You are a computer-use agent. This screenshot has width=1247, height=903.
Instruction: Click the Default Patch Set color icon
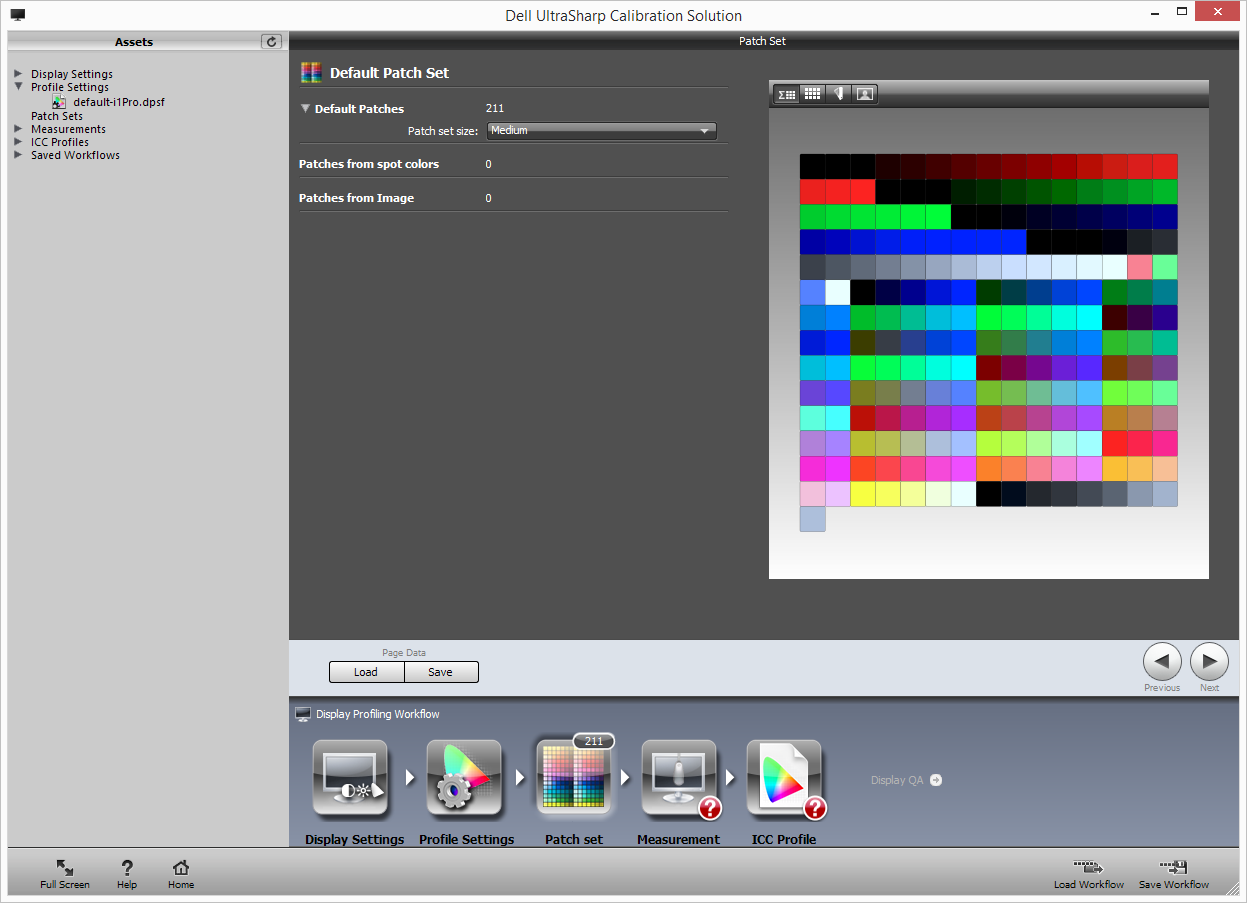[x=311, y=72]
